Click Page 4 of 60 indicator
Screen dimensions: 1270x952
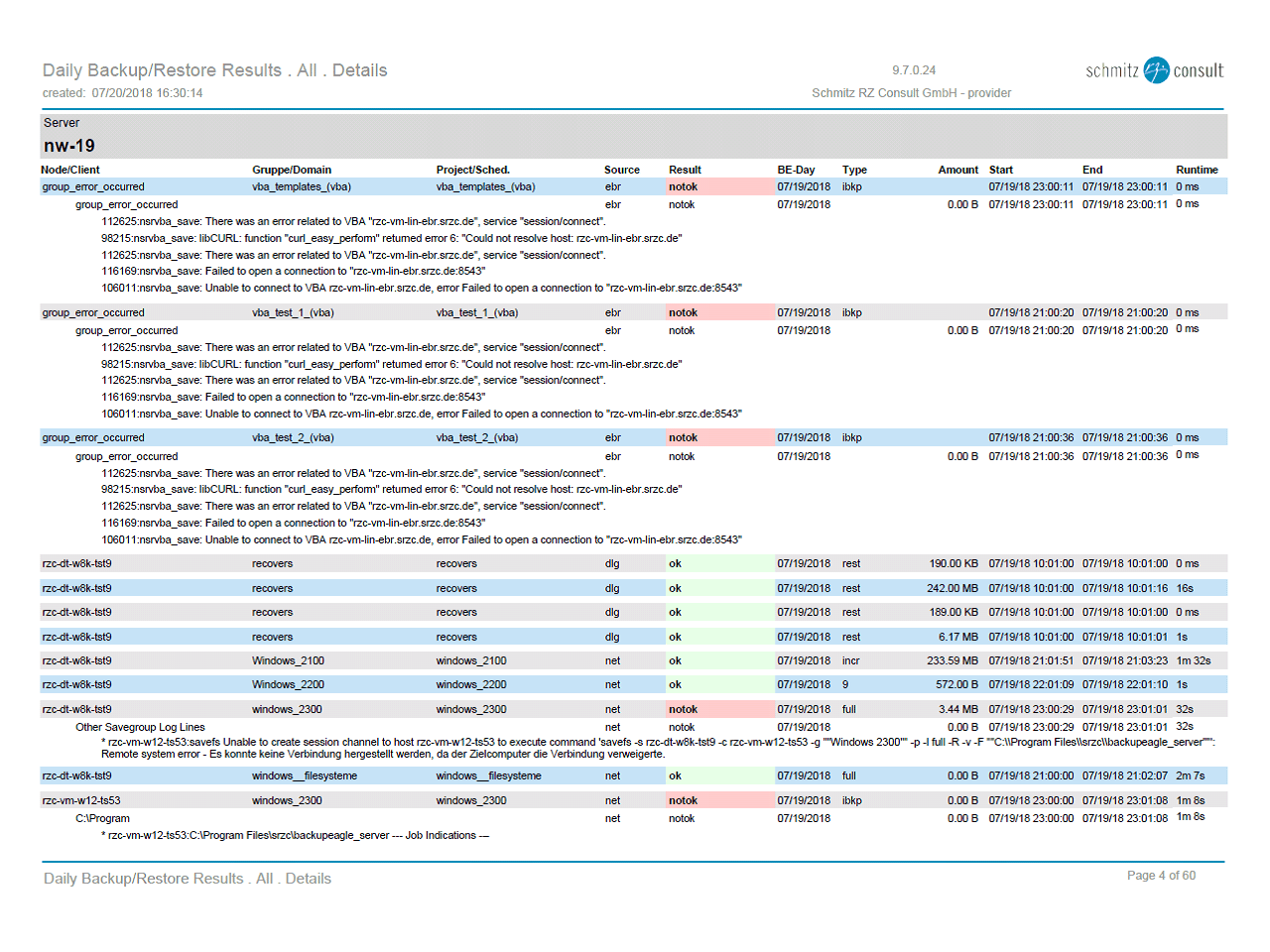point(1161,876)
